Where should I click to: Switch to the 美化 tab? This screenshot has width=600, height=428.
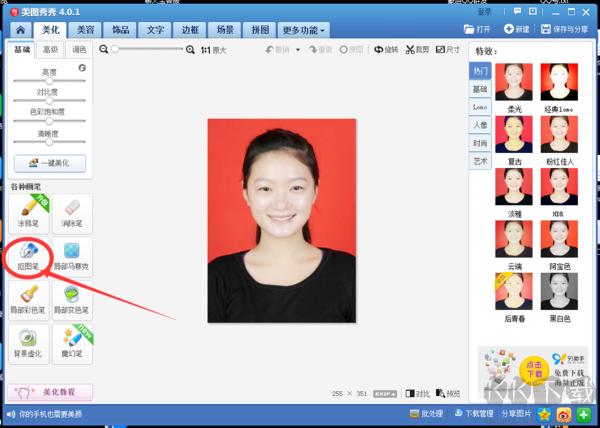pos(50,30)
